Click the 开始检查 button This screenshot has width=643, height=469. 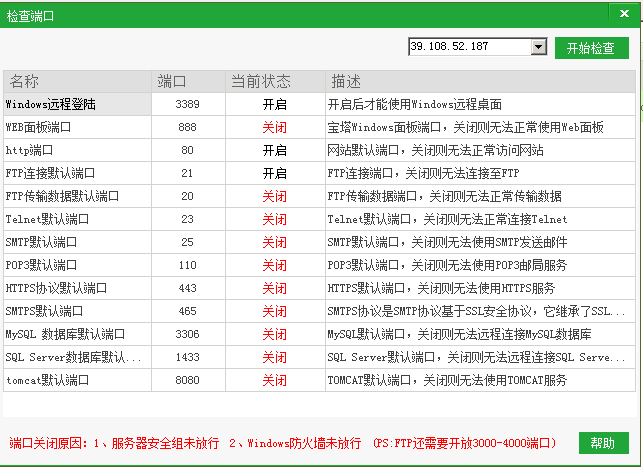[591, 48]
